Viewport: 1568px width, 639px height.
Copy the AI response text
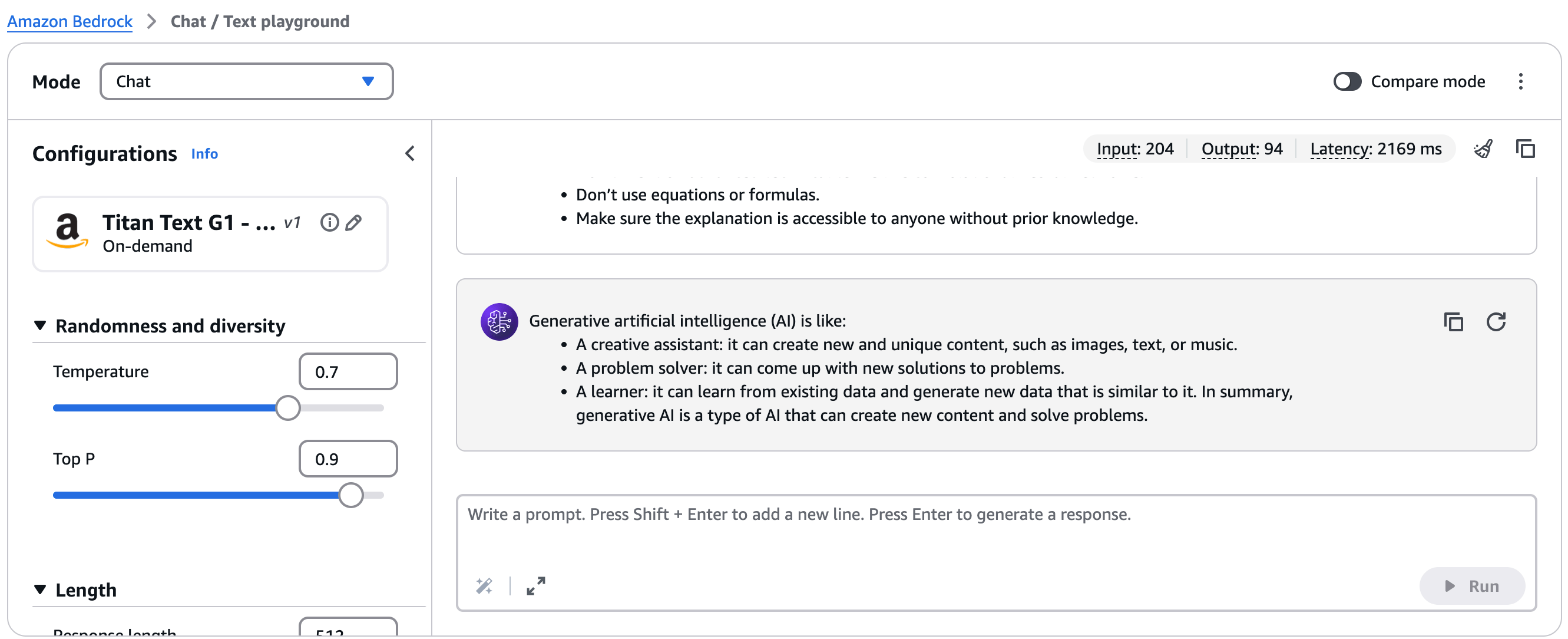point(1454,322)
